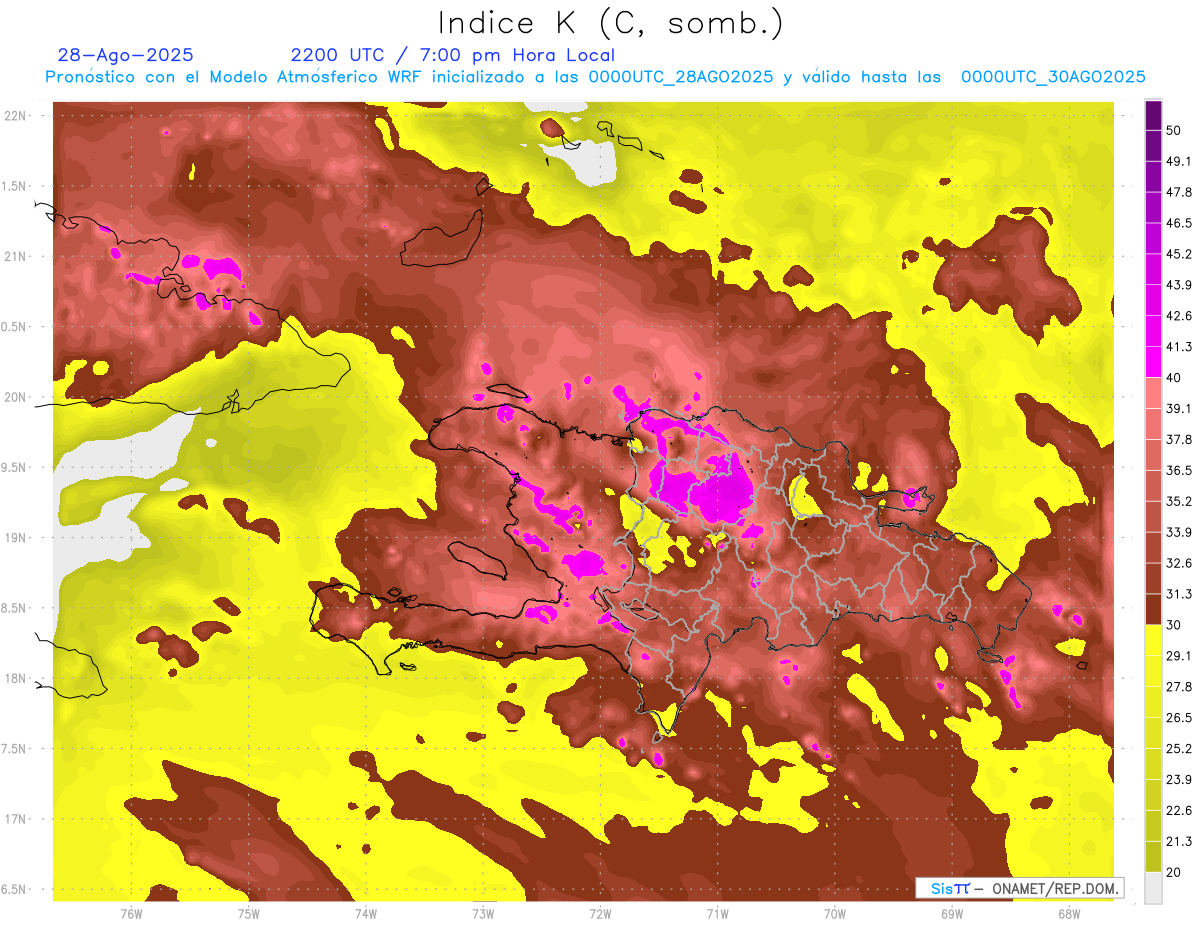The image size is (1200, 927).
Task: Click the '41.3' colorbar label
Action: click(1179, 347)
